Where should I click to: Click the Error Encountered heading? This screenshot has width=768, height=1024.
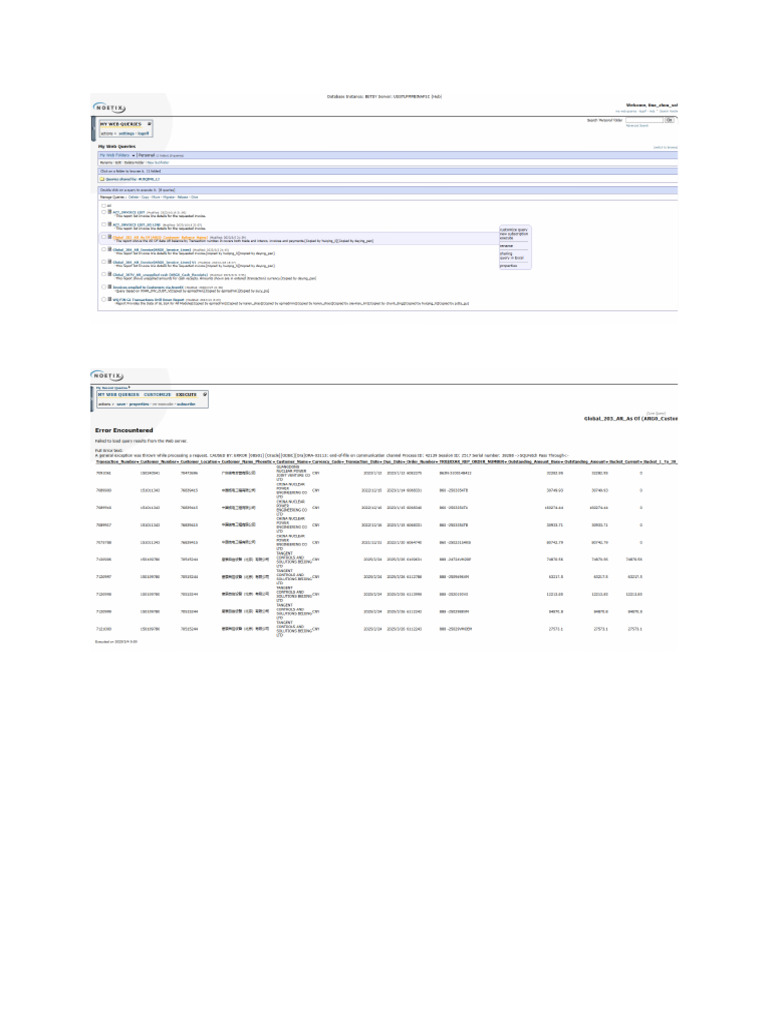point(124,430)
